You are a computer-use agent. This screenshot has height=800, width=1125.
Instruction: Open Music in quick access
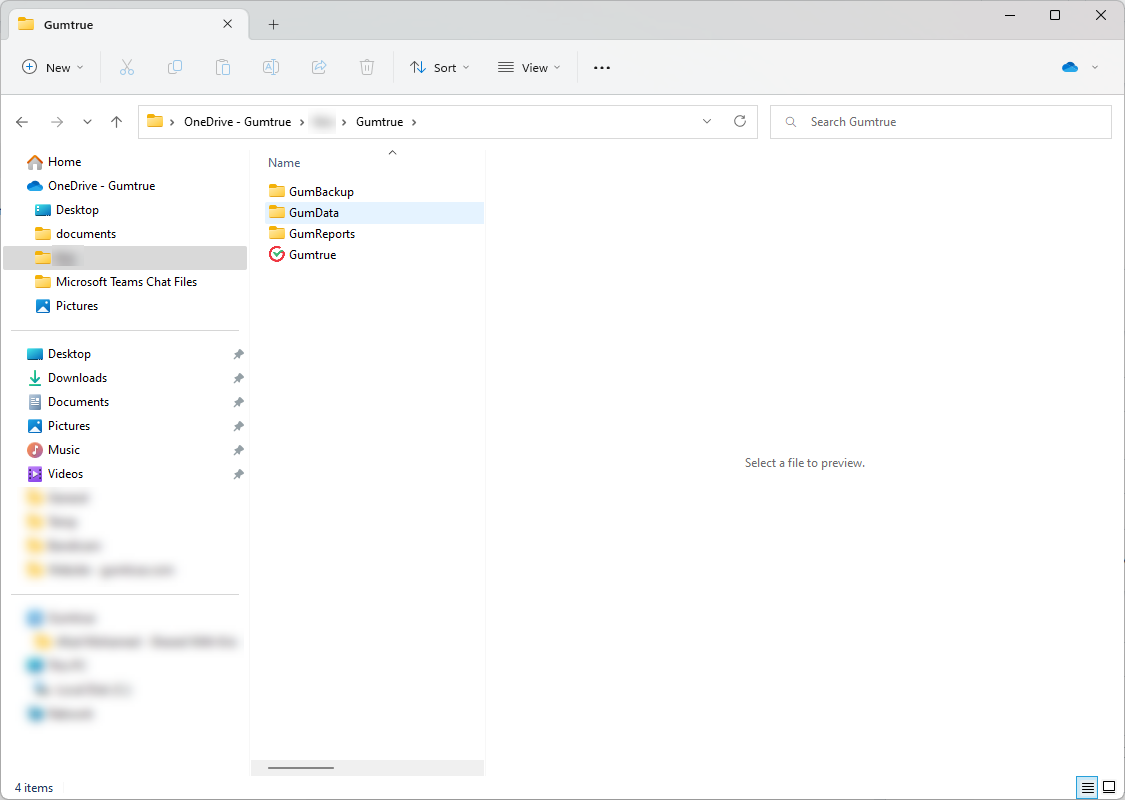[x=53, y=450]
